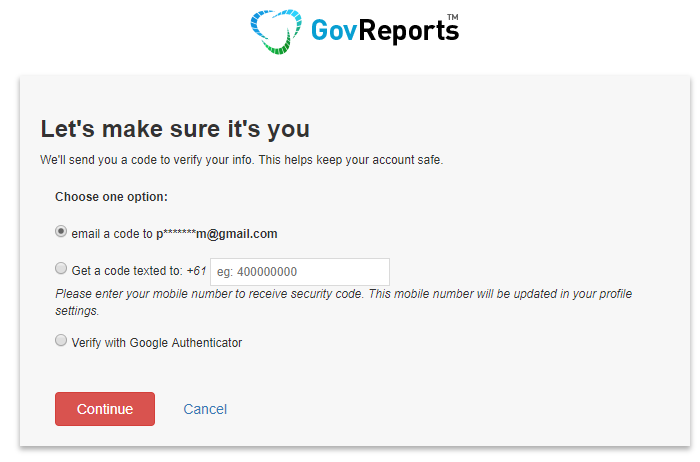Click the TM trademark symbol on the logo
Screen dimensions: 700x462
click(x=453, y=17)
